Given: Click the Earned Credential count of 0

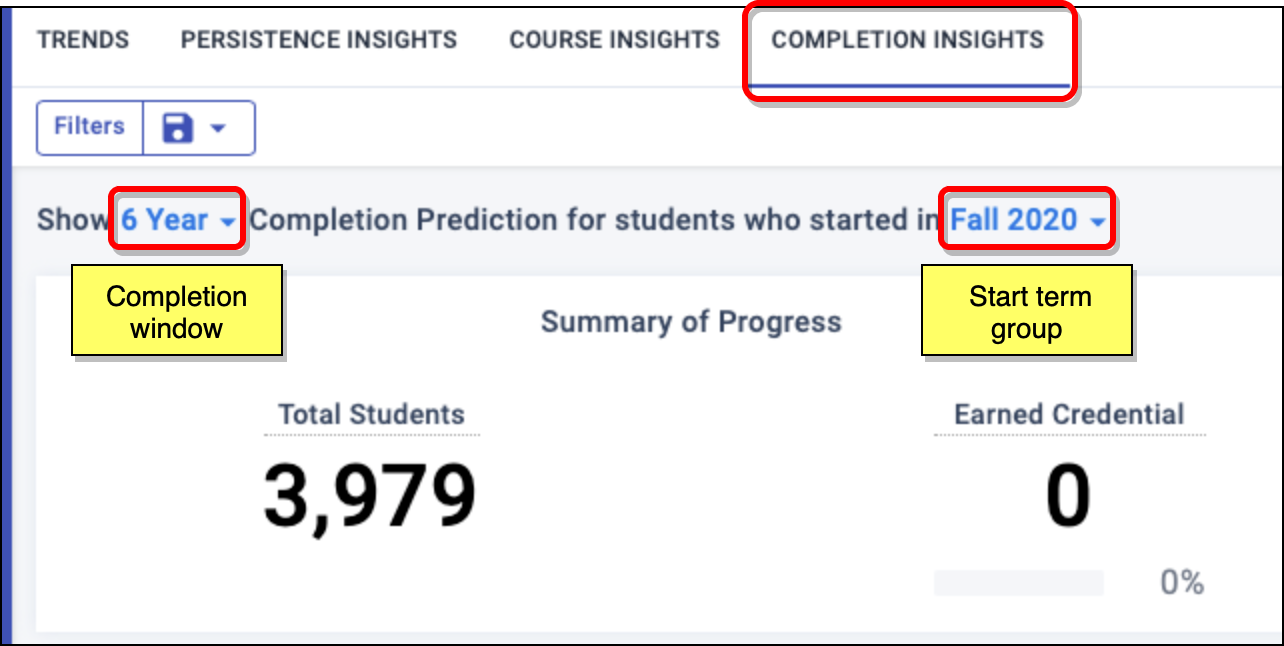Looking at the screenshot, I should [x=1068, y=497].
